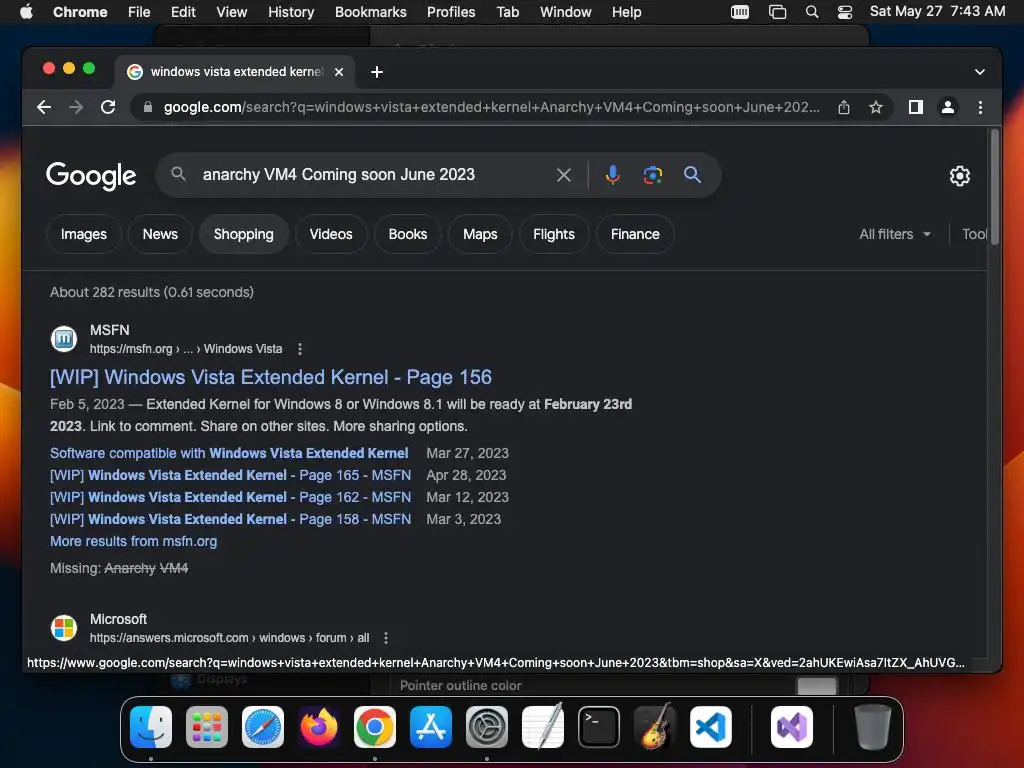
Task: Start voice search with the microphone
Action: 613,175
